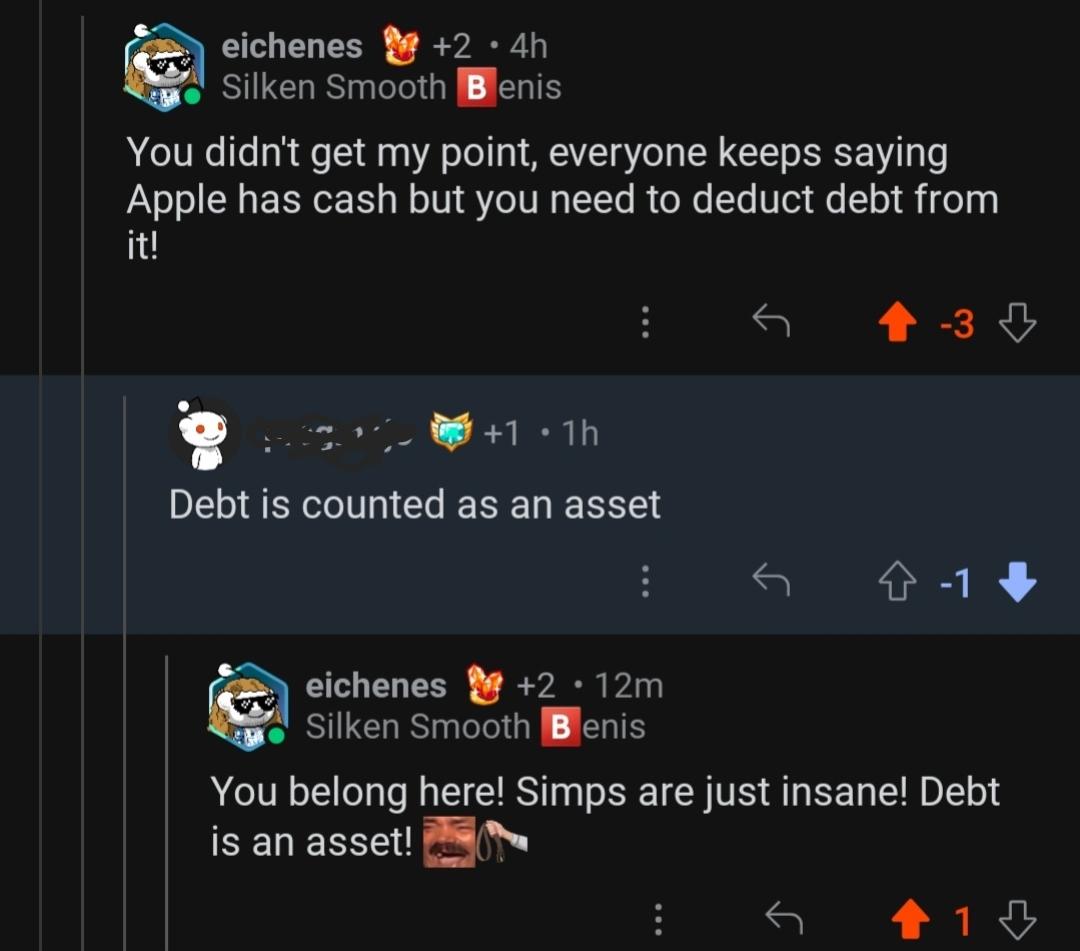
Task: Open eichenes avatar on bottom comment
Action: tap(247, 706)
